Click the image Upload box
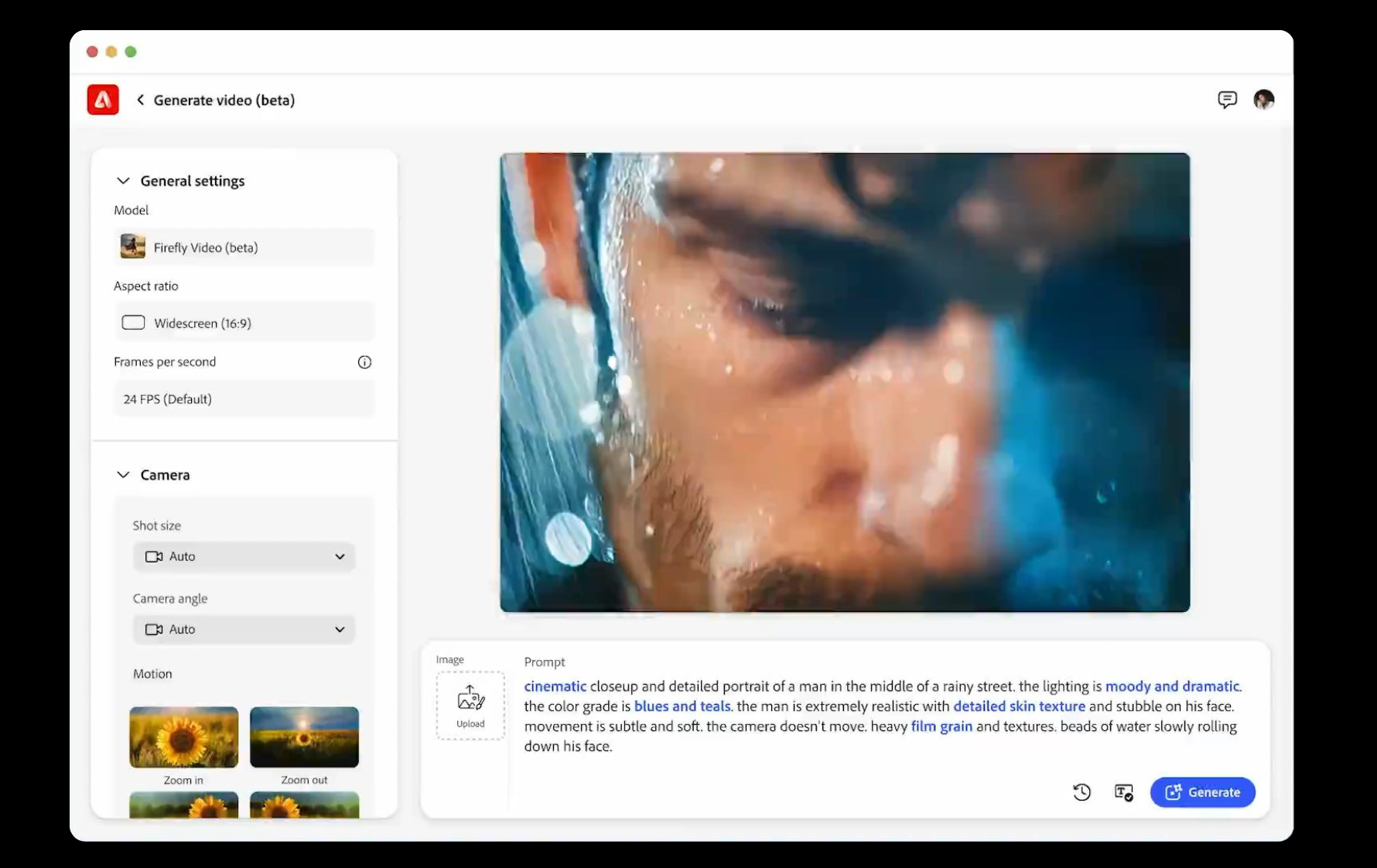 [x=470, y=706]
